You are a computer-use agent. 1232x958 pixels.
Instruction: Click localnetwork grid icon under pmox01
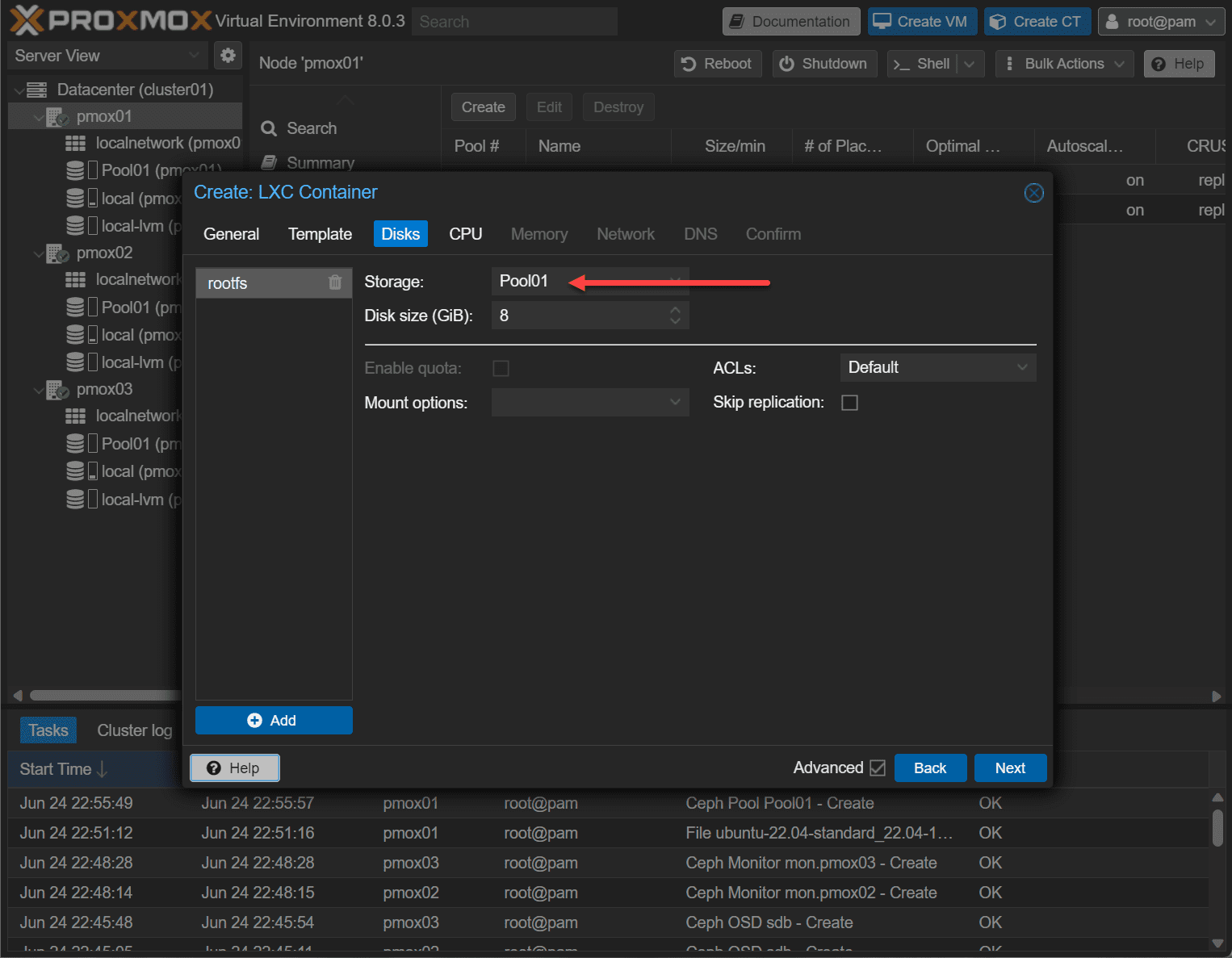pos(75,144)
